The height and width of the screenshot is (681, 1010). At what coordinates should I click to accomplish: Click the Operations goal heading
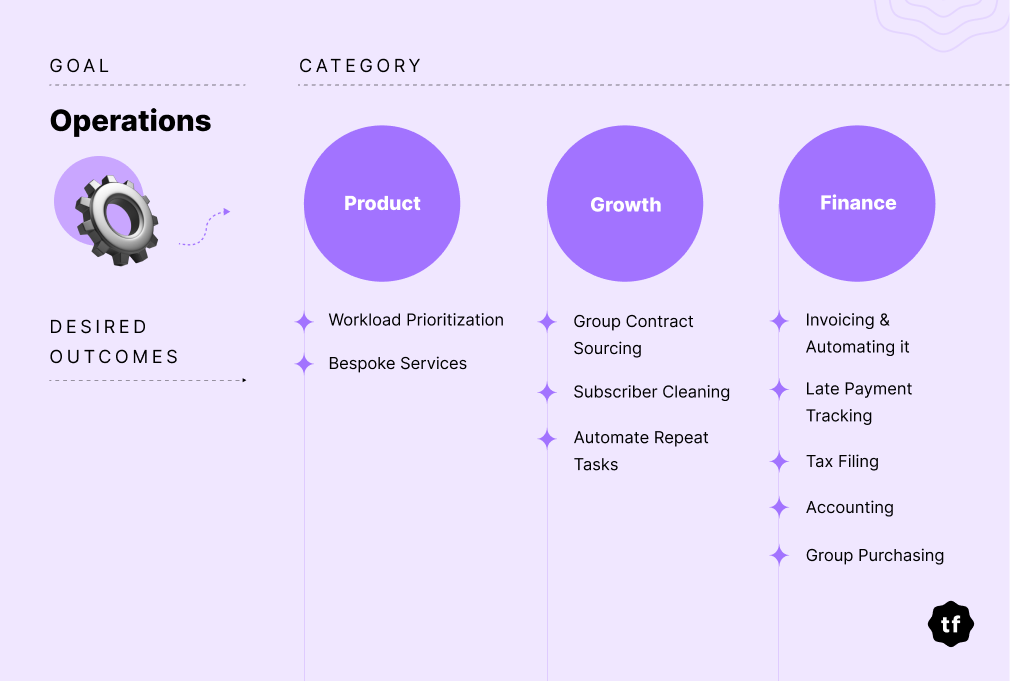(131, 121)
